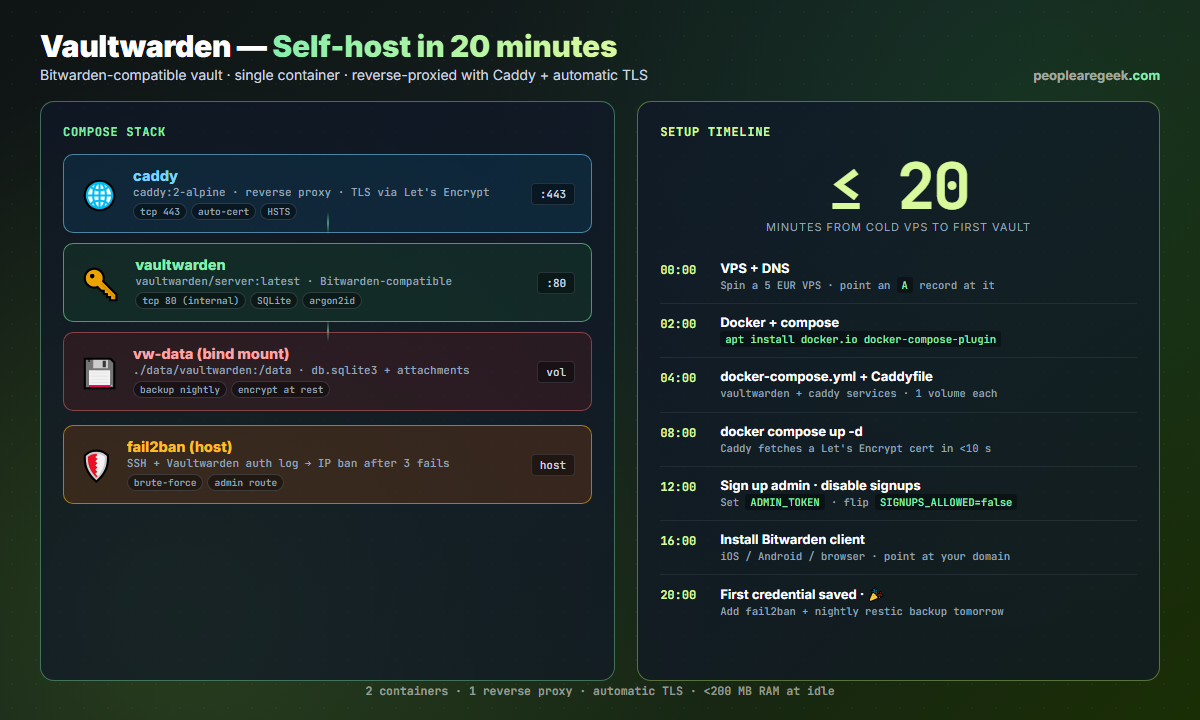Click the 00:00 timeline marker
The image size is (1200, 720).
[678, 270]
